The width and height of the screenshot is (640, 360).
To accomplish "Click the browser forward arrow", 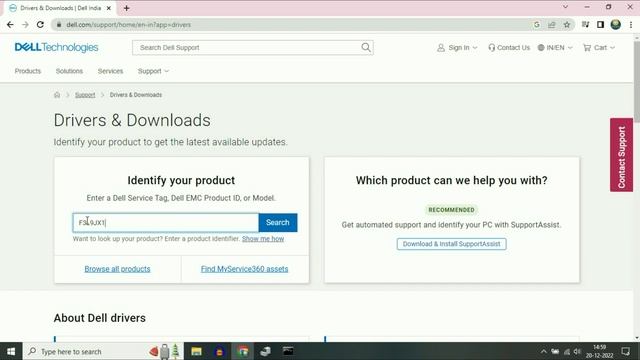I will coord(25,24).
